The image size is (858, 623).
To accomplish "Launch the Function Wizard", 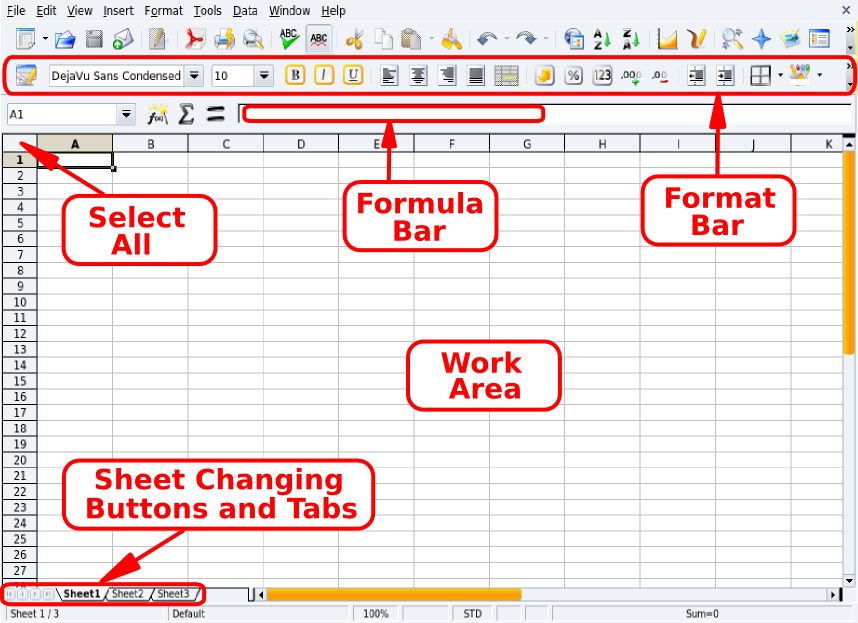I will 156,114.
